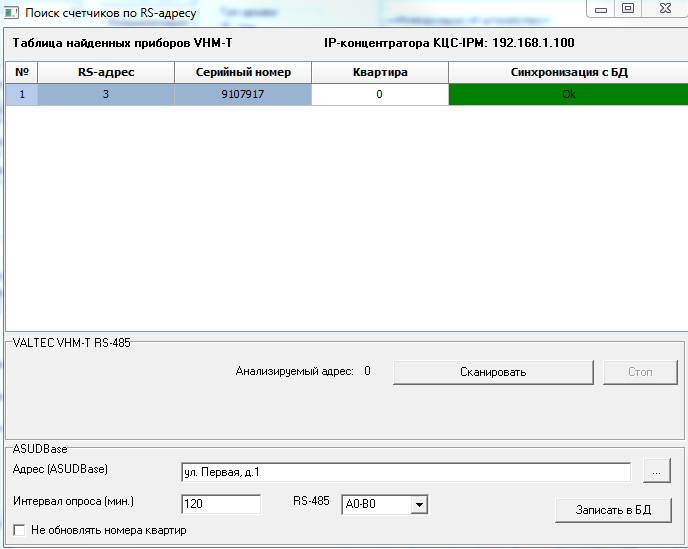Click the 'Квартира' column header
This screenshot has width=688, height=549.
[x=380, y=72]
